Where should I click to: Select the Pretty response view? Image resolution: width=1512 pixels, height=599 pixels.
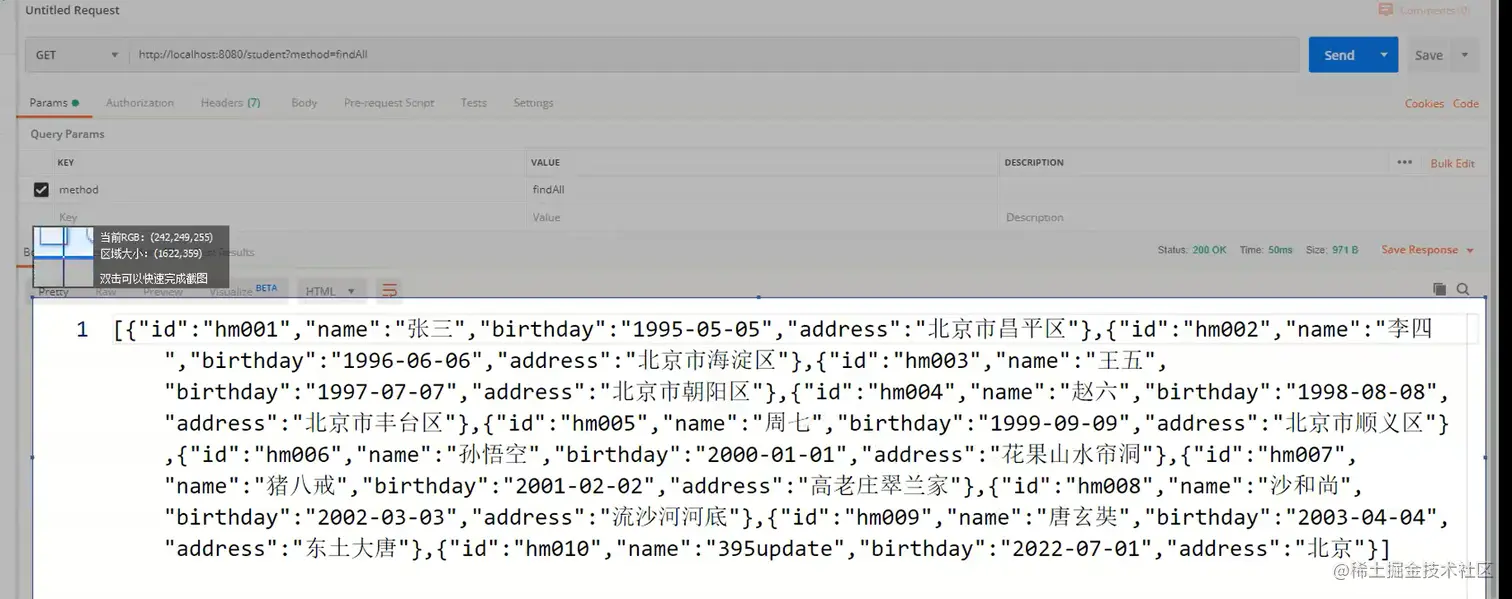(53, 292)
